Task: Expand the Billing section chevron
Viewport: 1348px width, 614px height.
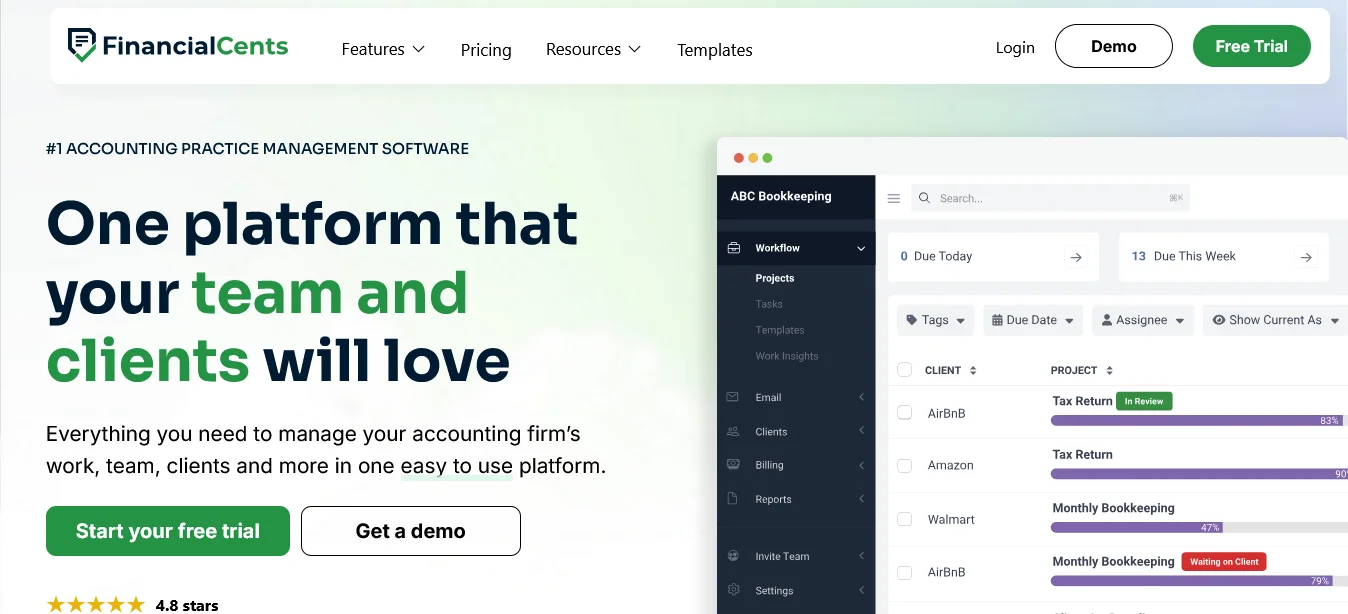Action: point(861,465)
